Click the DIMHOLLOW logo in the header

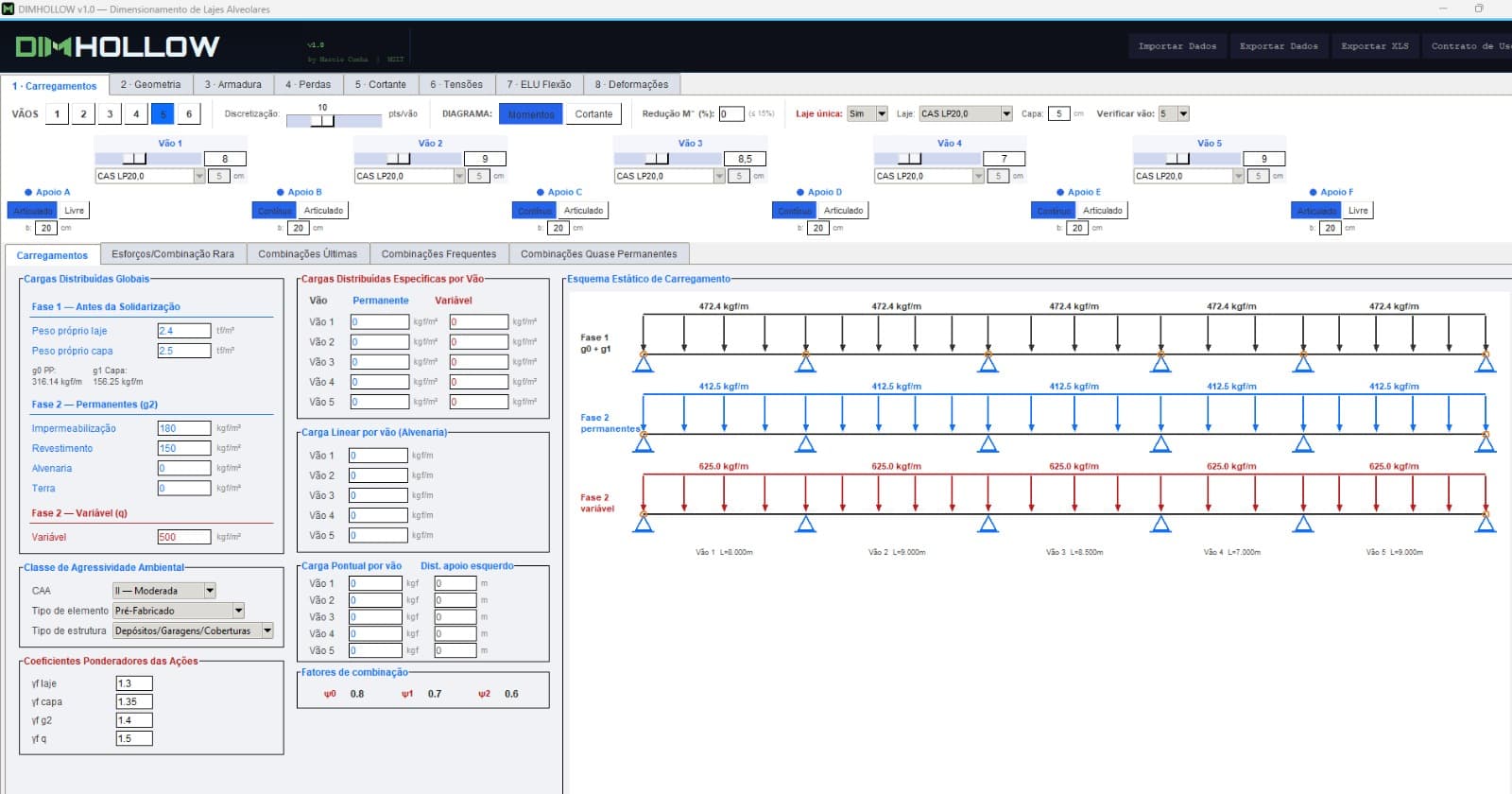117,46
